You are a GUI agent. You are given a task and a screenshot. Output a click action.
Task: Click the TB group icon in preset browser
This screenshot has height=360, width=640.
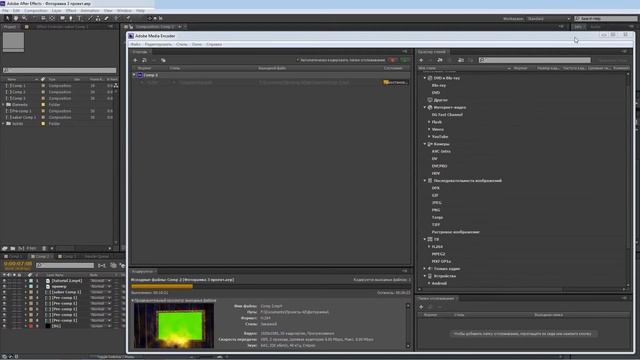click(x=430, y=239)
